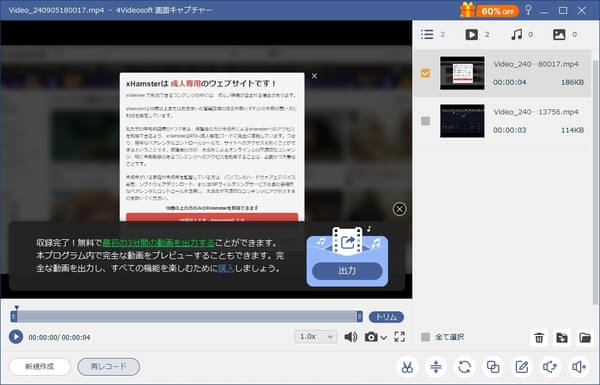Open the 1.0x playback speed dropdown
This screenshot has width=600, height=385.
click(316, 337)
